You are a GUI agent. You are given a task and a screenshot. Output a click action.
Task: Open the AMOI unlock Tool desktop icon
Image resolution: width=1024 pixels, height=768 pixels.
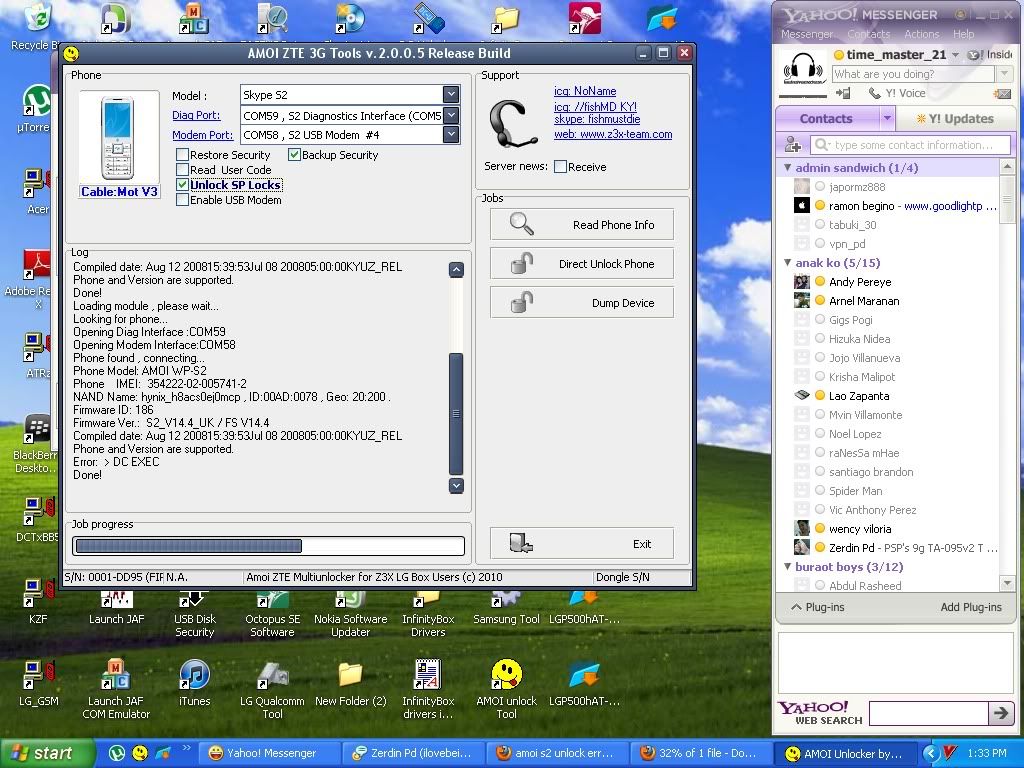[x=506, y=675]
